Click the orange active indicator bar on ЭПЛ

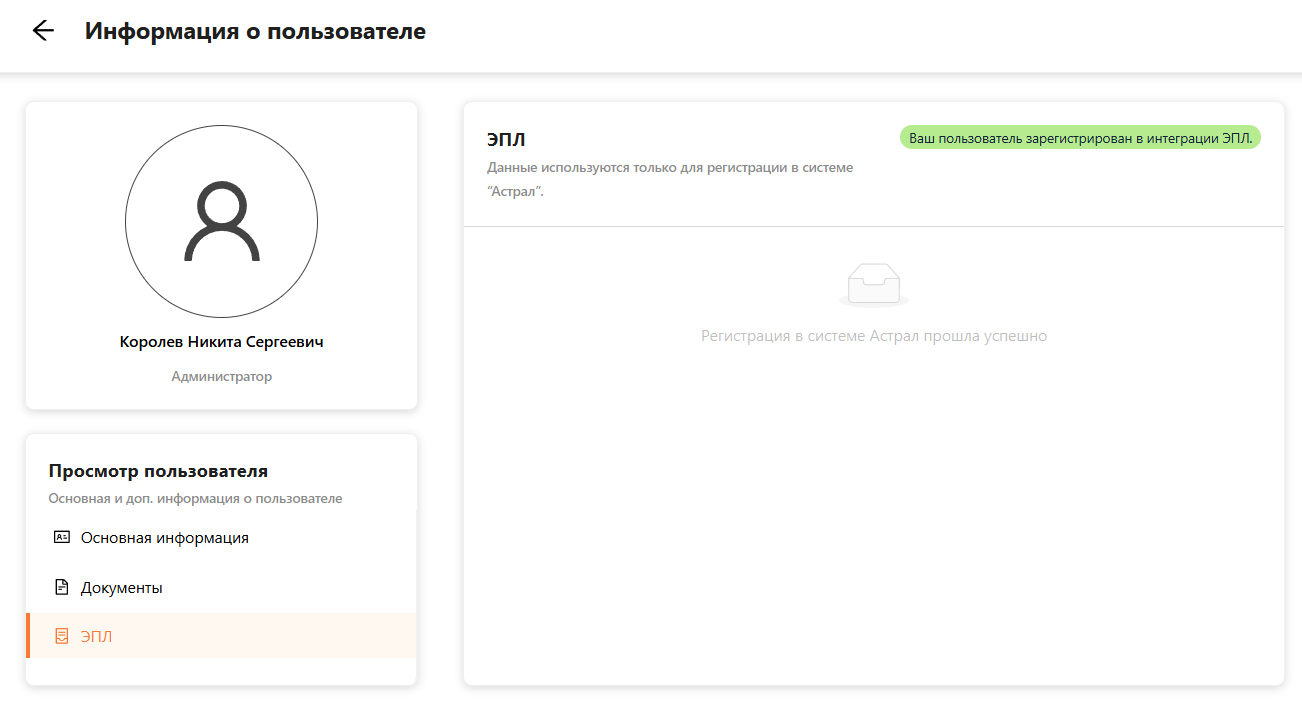pyautogui.click(x=28, y=636)
